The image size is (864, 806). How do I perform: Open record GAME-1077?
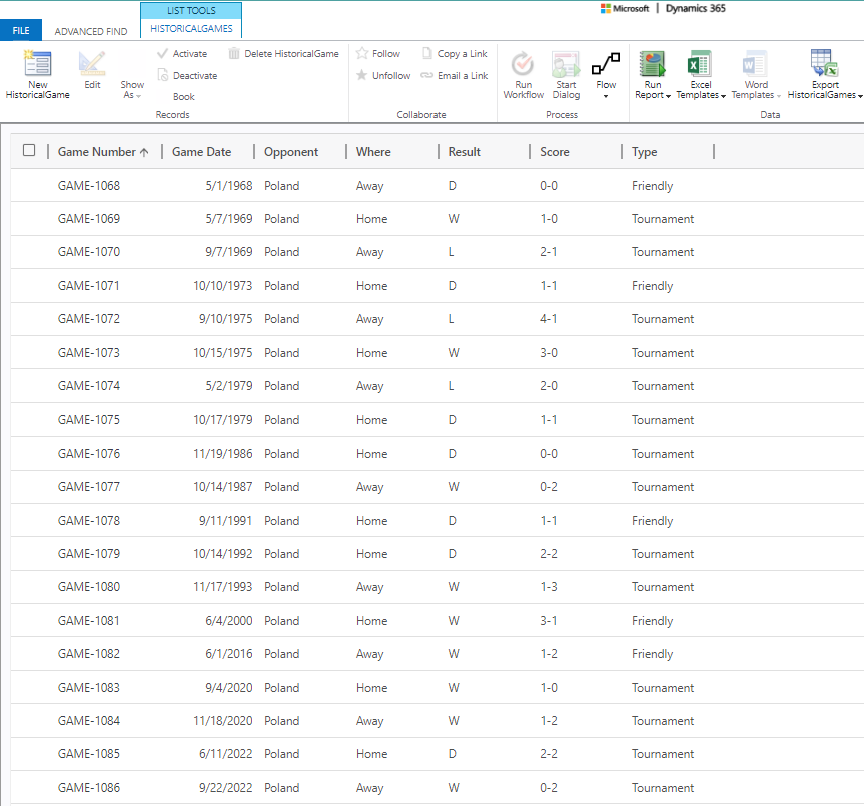(89, 486)
